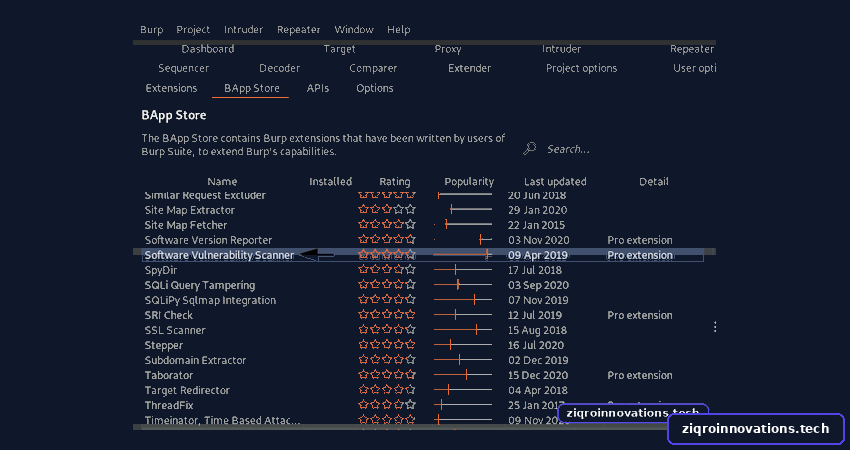Select Software Version Reporter extension
Viewport: 850px width, 450px height.
pyautogui.click(x=423, y=240)
